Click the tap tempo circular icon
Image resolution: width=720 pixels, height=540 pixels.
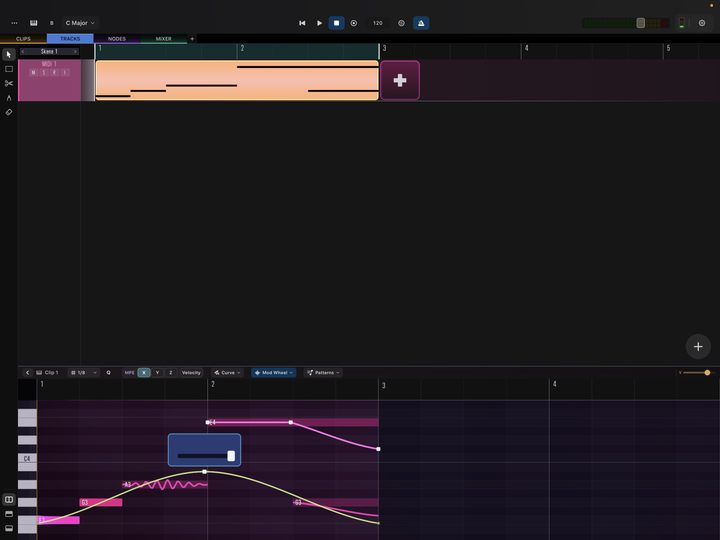tap(401, 23)
